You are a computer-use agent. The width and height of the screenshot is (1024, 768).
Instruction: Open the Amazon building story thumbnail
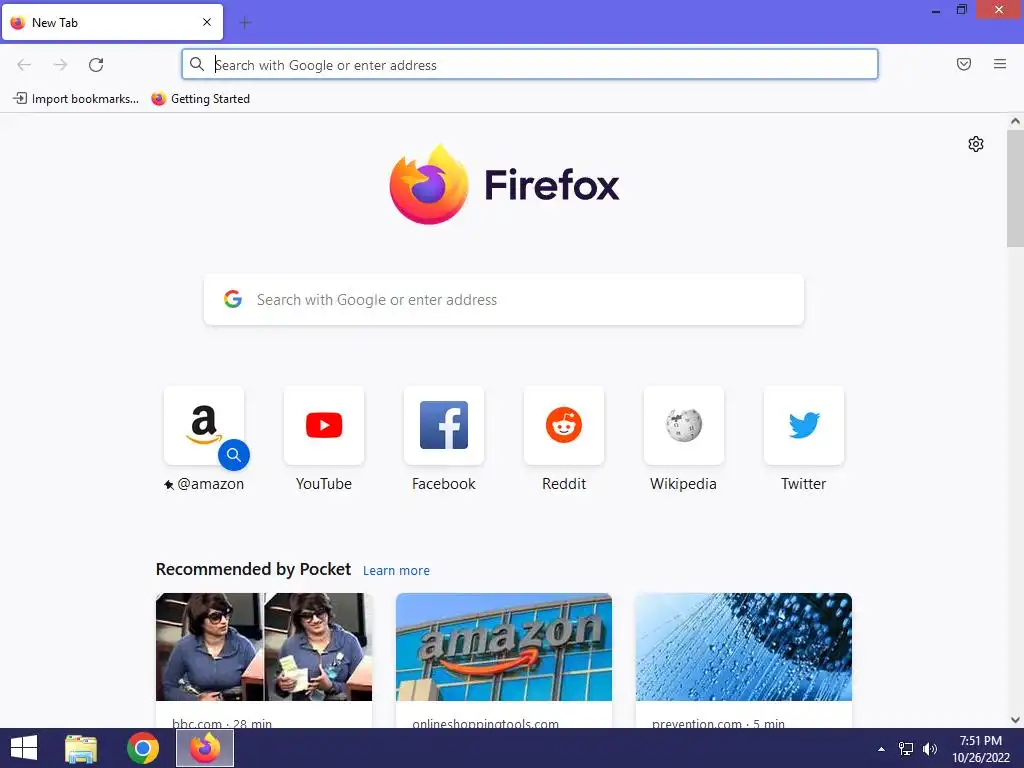click(504, 647)
